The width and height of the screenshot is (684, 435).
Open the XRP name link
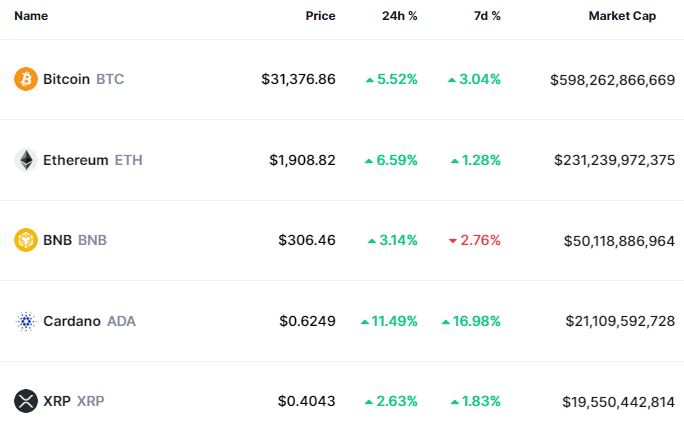[x=73, y=401]
